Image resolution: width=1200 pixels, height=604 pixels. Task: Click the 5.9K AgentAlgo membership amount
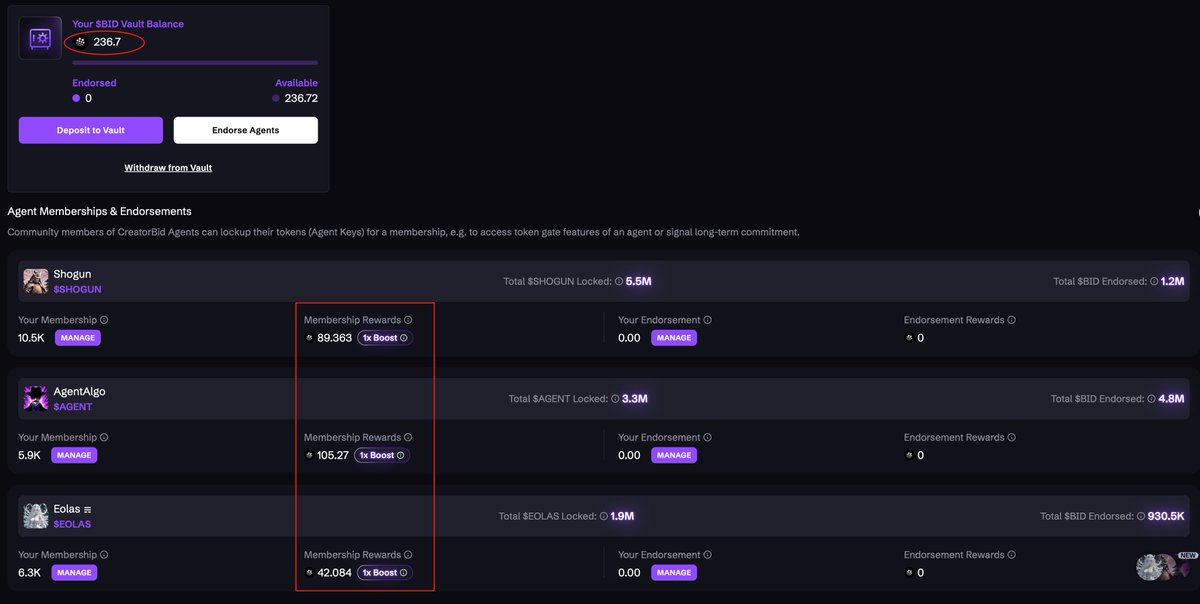29,455
